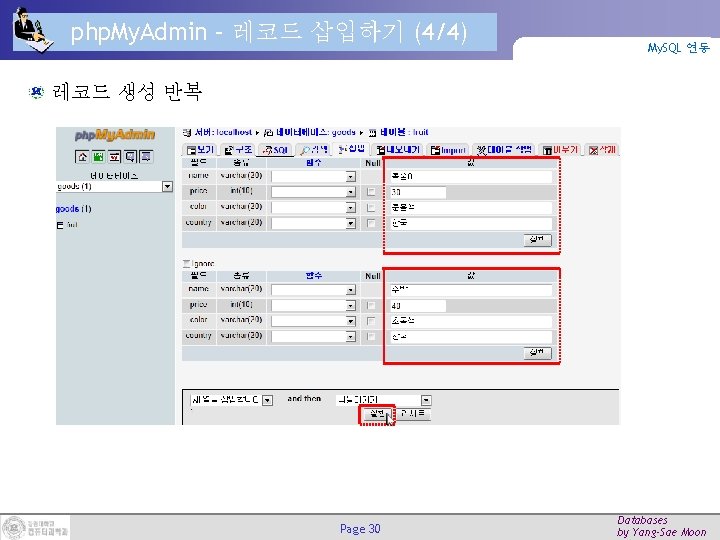Open function dropdown for name in first record
The height and width of the screenshot is (540, 720).
click(x=314, y=176)
